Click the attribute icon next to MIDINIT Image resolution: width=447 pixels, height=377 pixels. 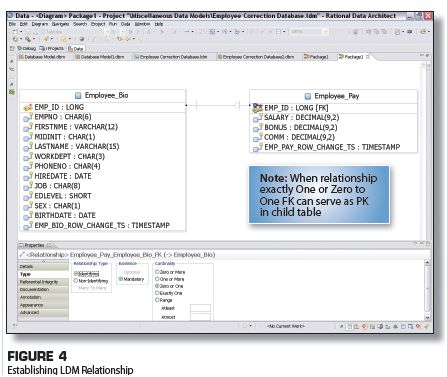pyautogui.click(x=27, y=137)
